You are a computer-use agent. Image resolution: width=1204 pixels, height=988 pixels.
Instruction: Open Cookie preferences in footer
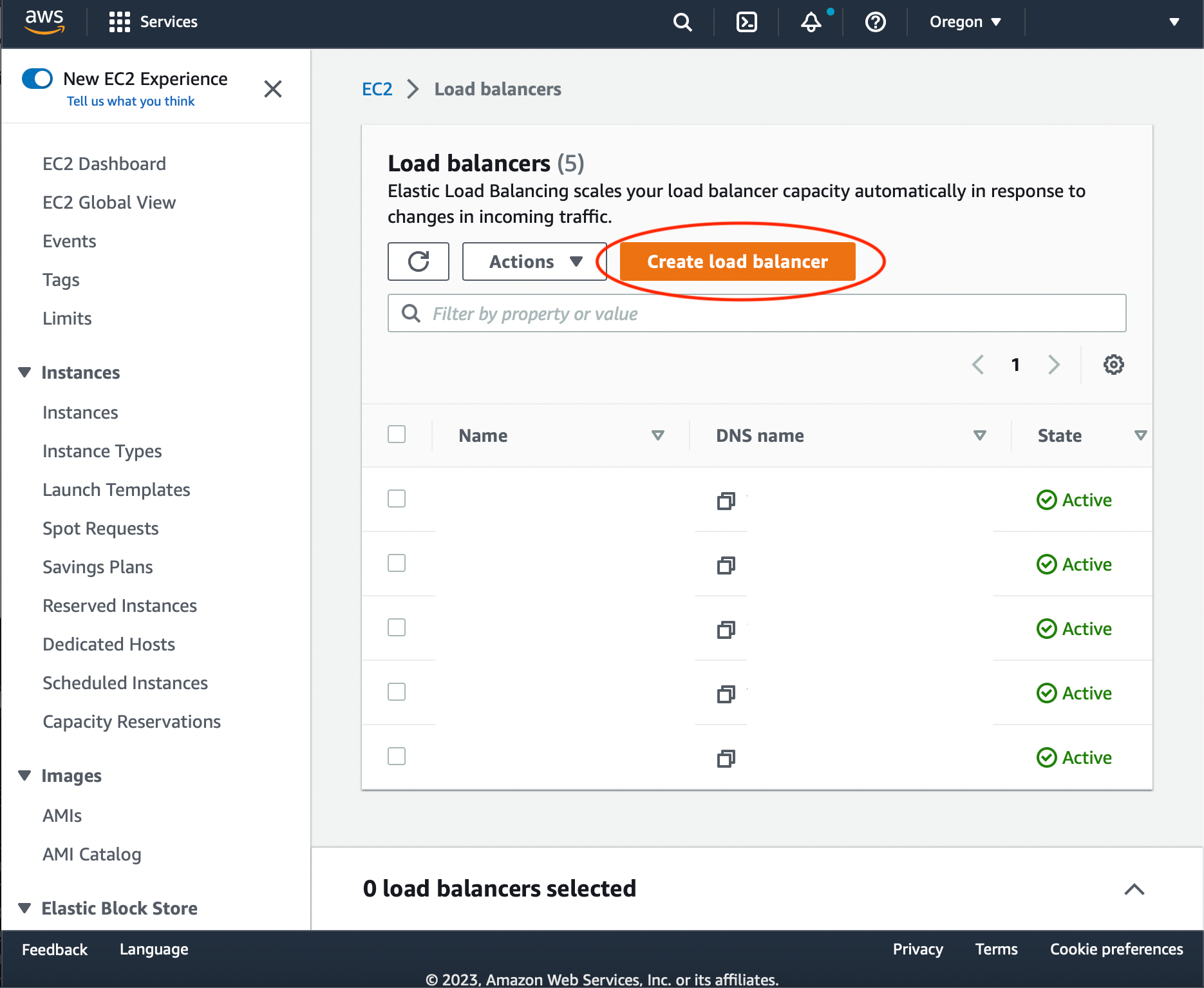click(1116, 949)
